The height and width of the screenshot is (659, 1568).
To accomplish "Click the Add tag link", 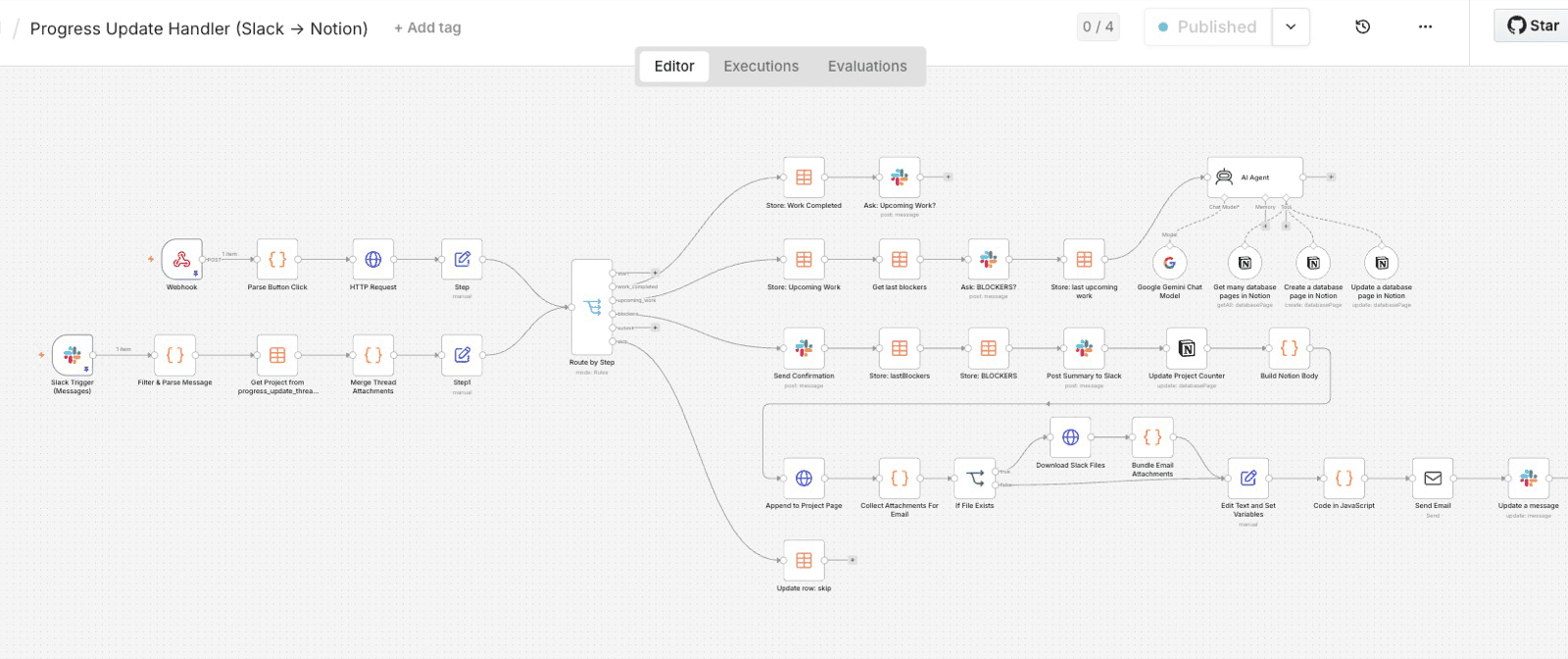I will (427, 28).
